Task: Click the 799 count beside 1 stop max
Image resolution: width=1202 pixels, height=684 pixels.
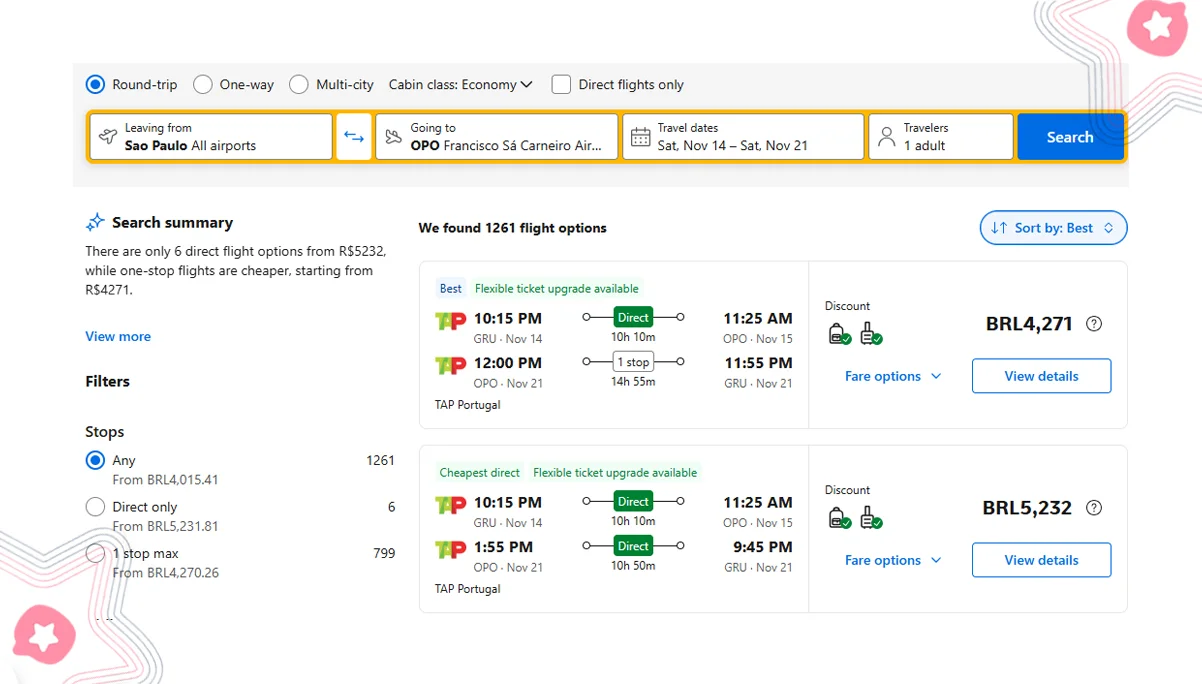Action: point(384,553)
